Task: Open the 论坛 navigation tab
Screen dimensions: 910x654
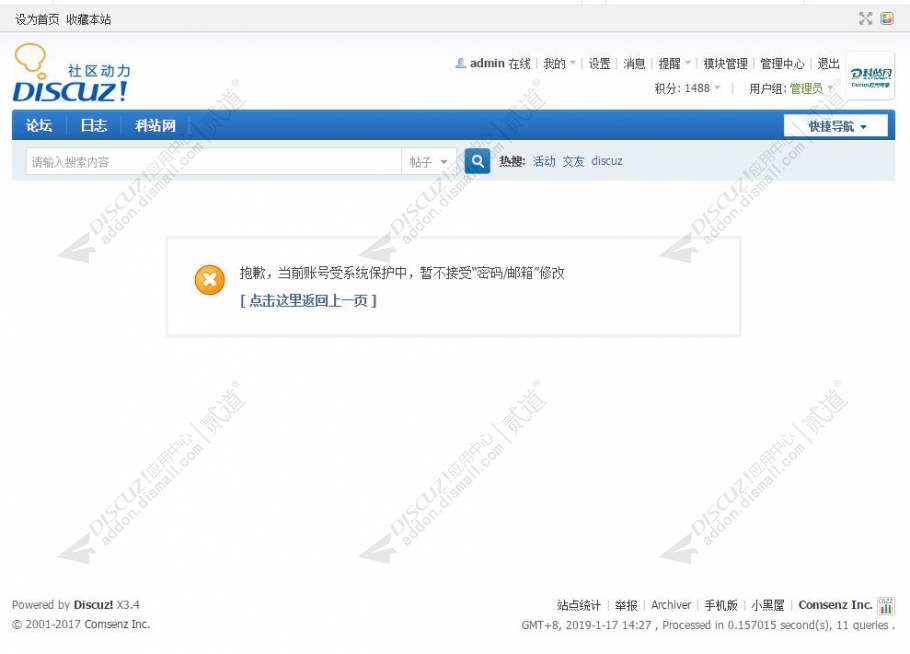Action: pyautogui.click(x=39, y=125)
